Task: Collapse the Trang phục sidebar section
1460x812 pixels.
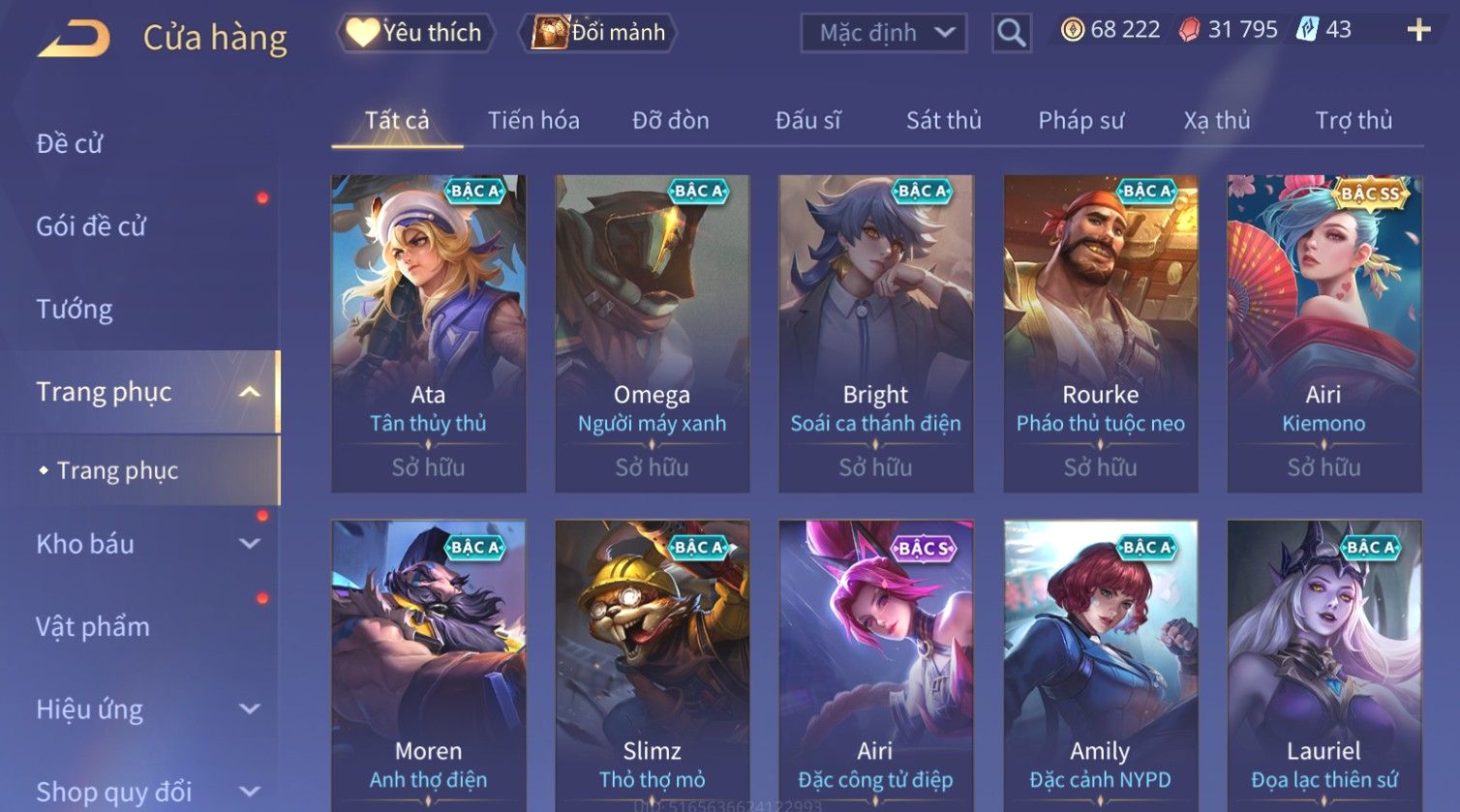Action: pyautogui.click(x=249, y=392)
